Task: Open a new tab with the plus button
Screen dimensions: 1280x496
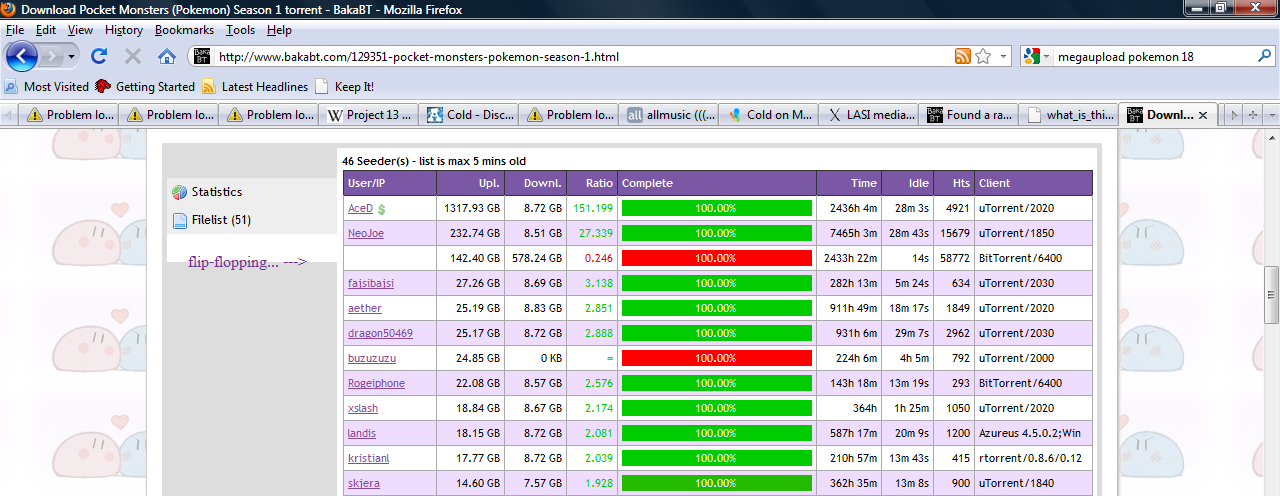Action: [x=1253, y=115]
